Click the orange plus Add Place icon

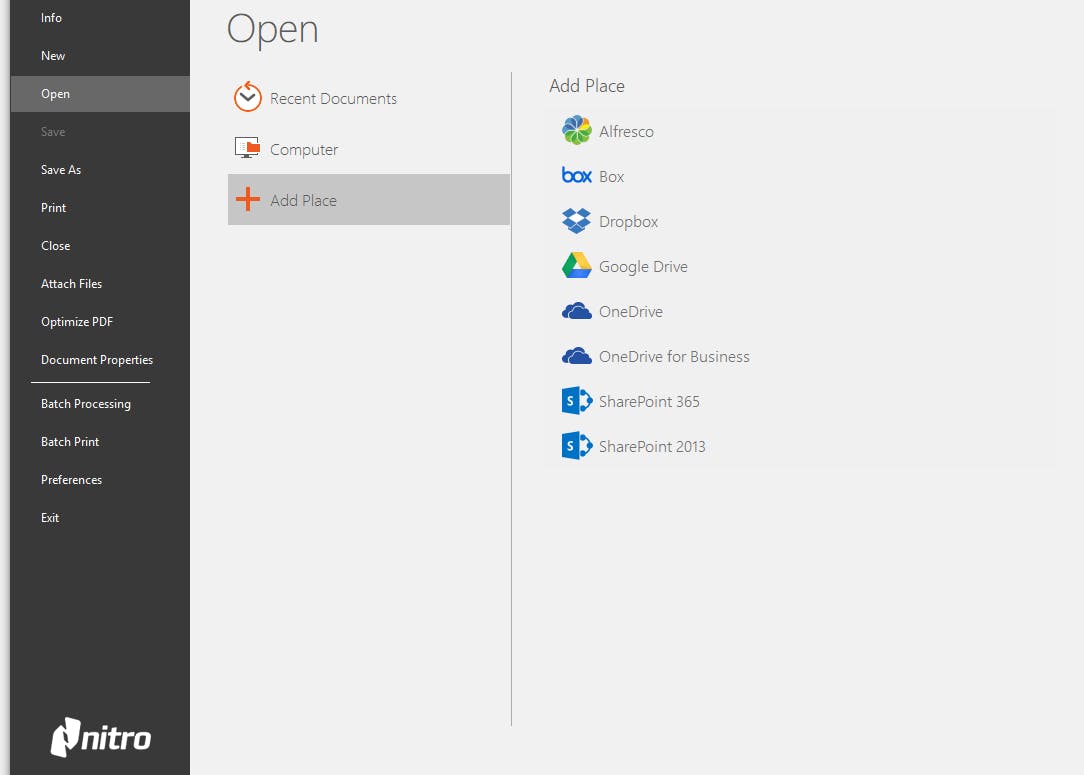(x=247, y=200)
